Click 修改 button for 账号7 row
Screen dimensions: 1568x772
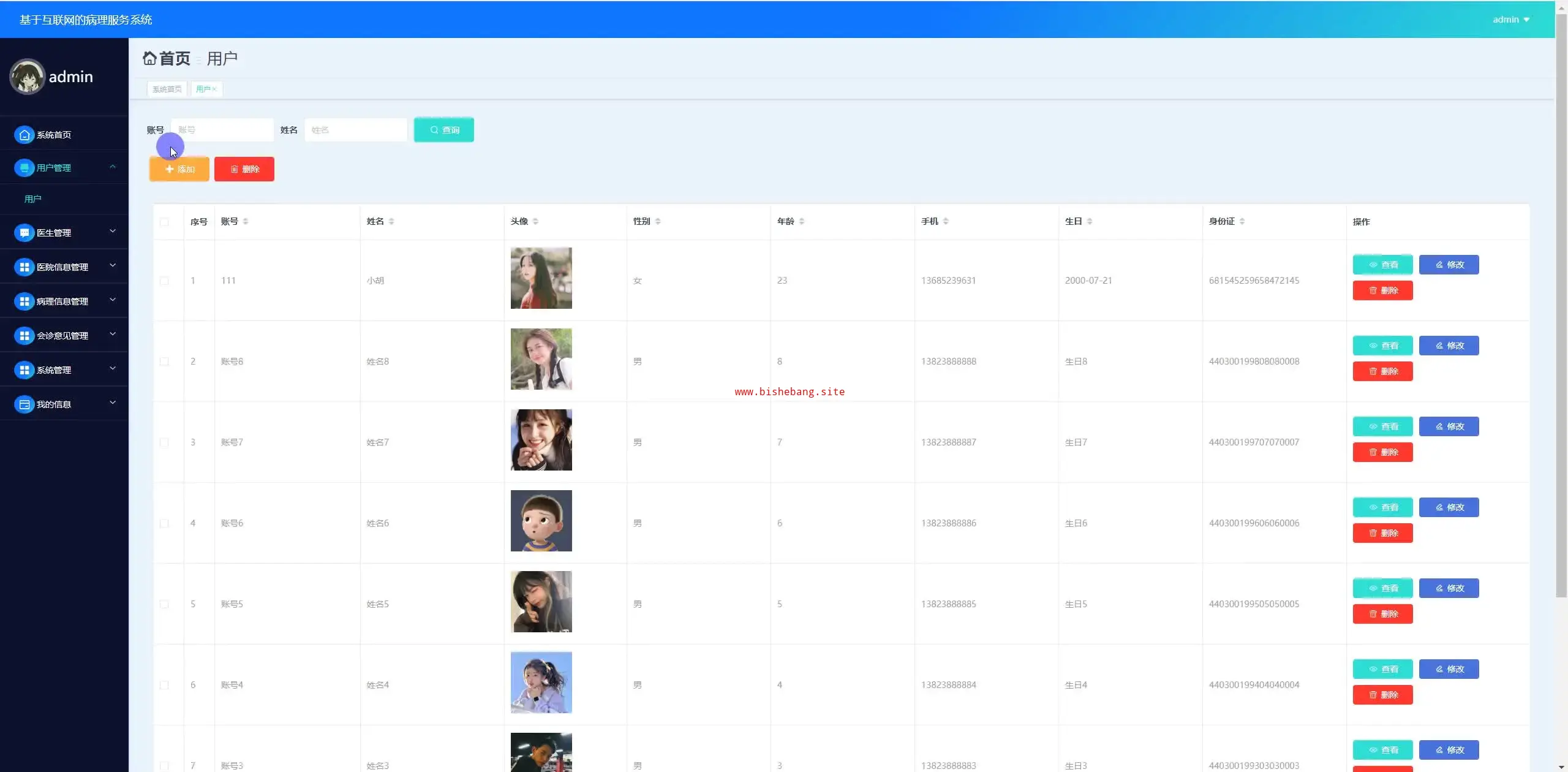pos(1449,426)
